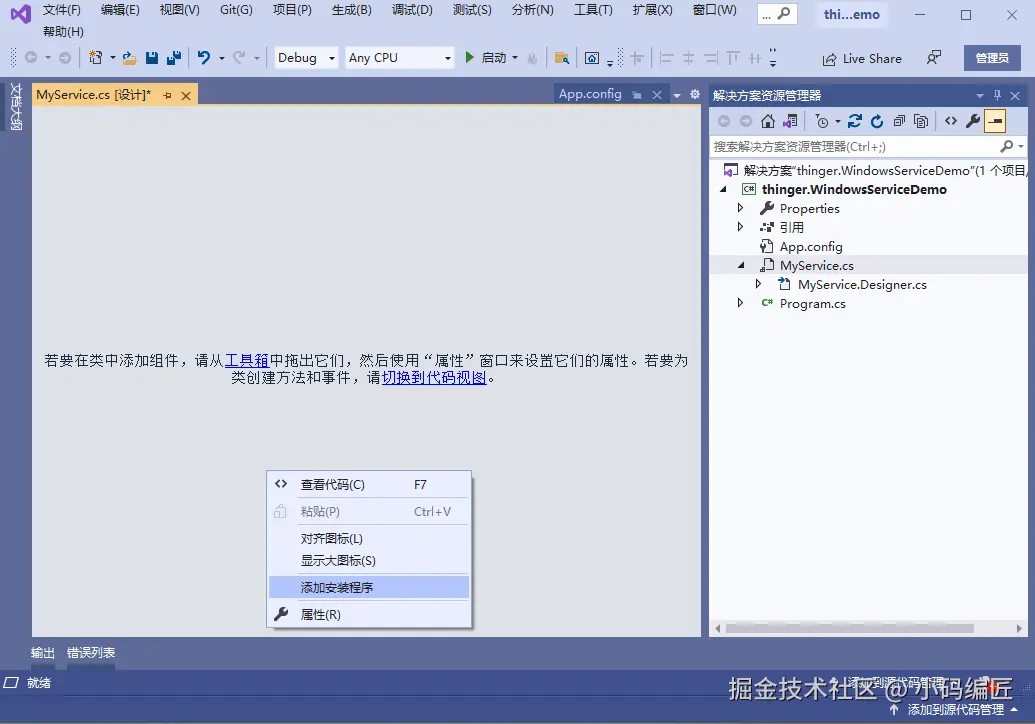Select 查看代码(C) in context menu
Screen dimensions: 1035x724
coord(370,484)
